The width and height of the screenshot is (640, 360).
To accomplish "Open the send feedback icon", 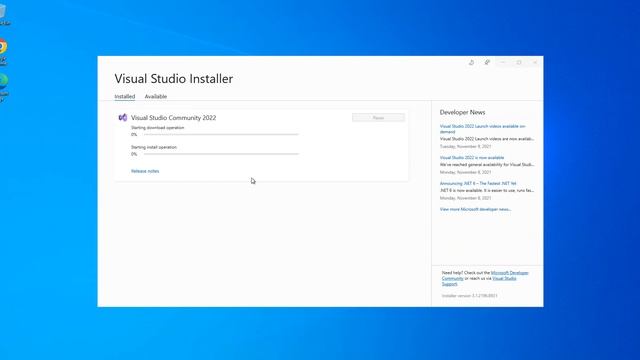I will (x=487, y=62).
